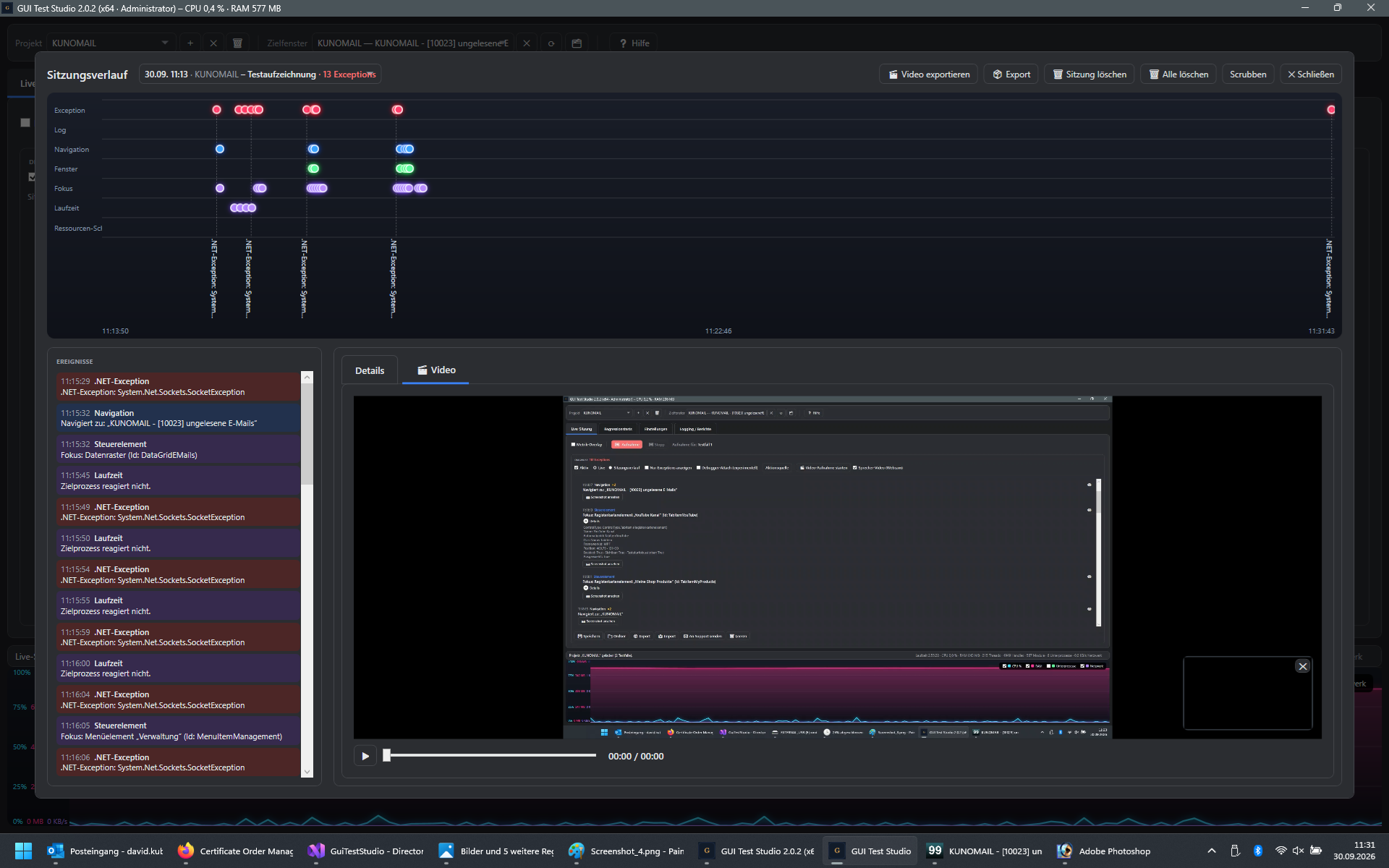Click the video seek slider handle

387,755
